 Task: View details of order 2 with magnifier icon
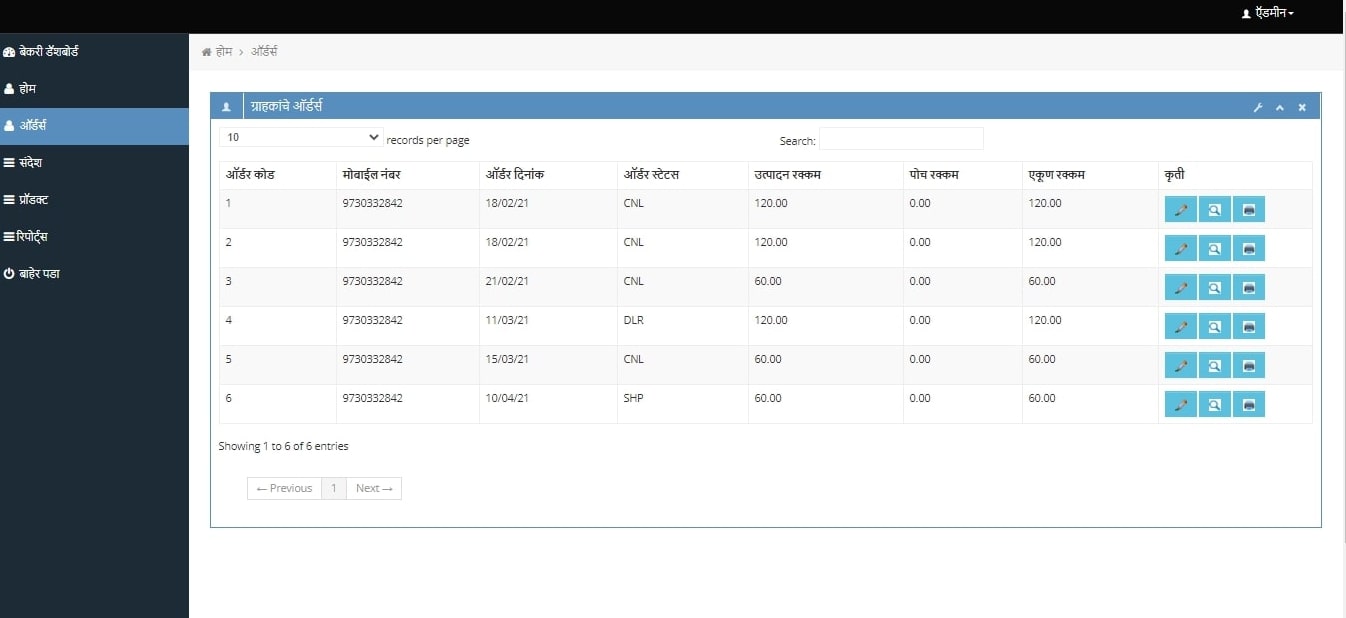pyautogui.click(x=1214, y=249)
